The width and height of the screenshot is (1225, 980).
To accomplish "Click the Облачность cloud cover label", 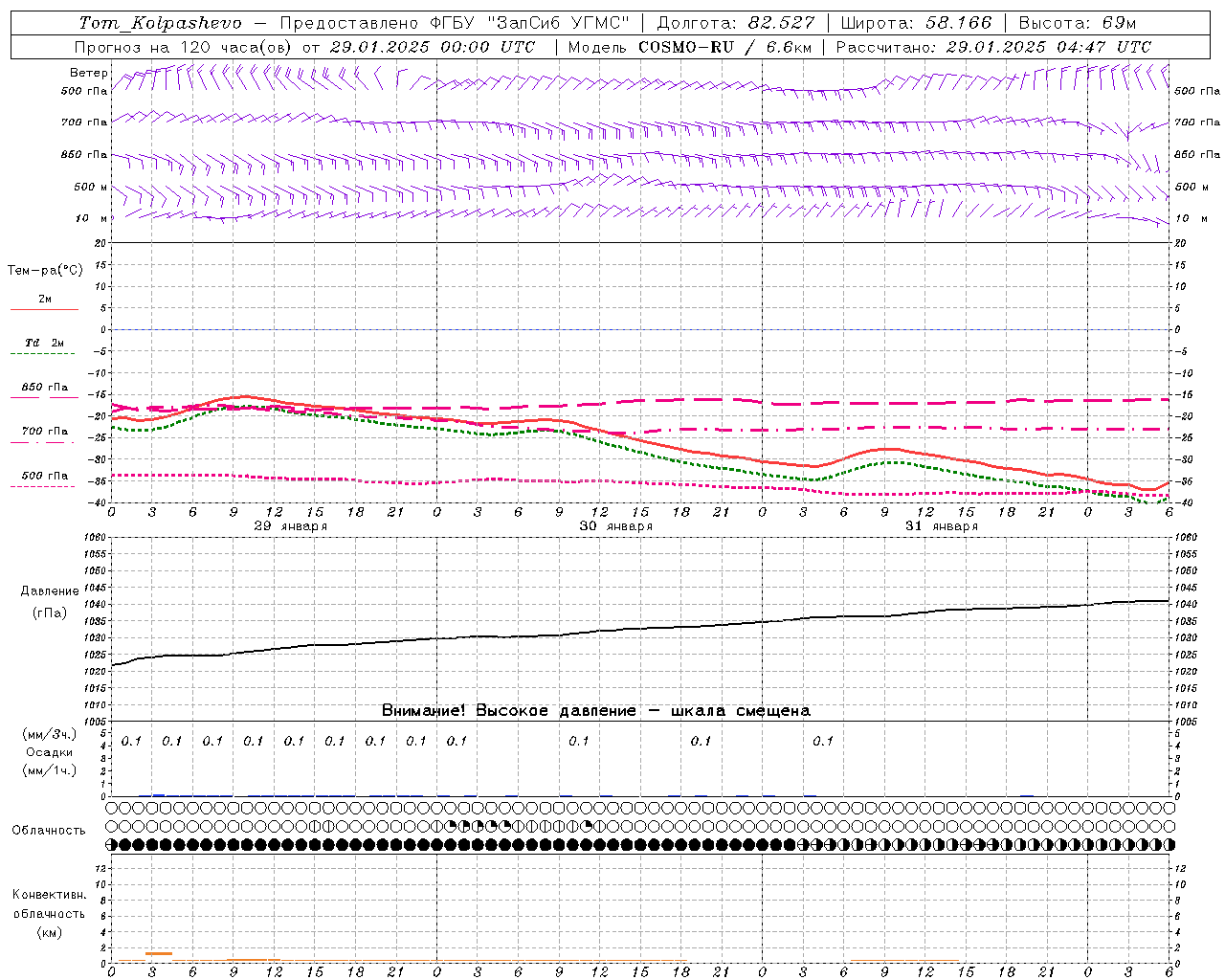I will [x=49, y=831].
